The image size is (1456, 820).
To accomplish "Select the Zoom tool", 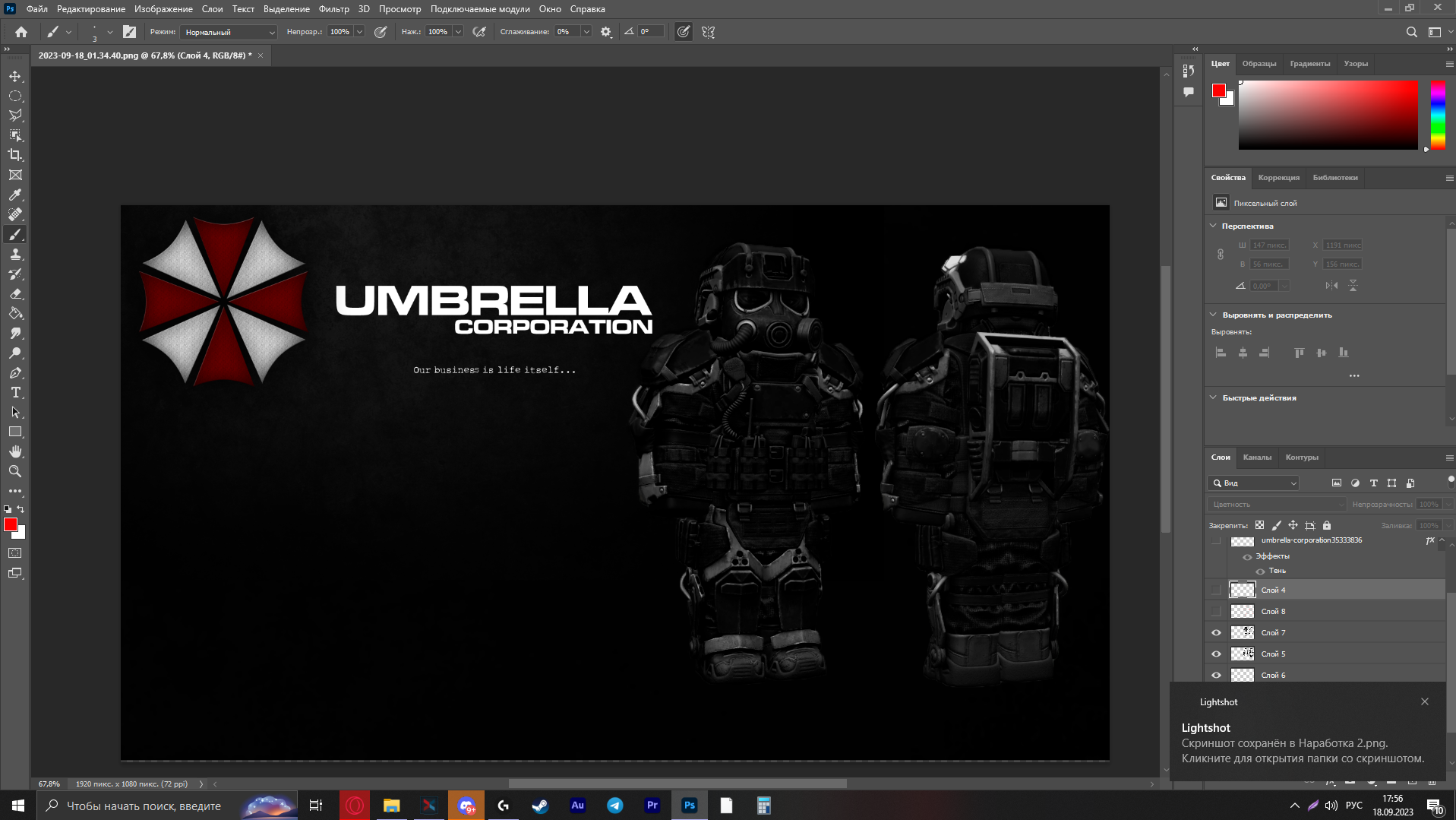I will click(x=15, y=471).
